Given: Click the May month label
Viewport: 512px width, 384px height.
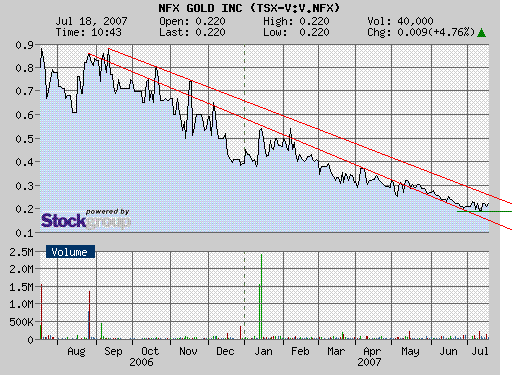Looking at the screenshot, I should tap(410, 351).
